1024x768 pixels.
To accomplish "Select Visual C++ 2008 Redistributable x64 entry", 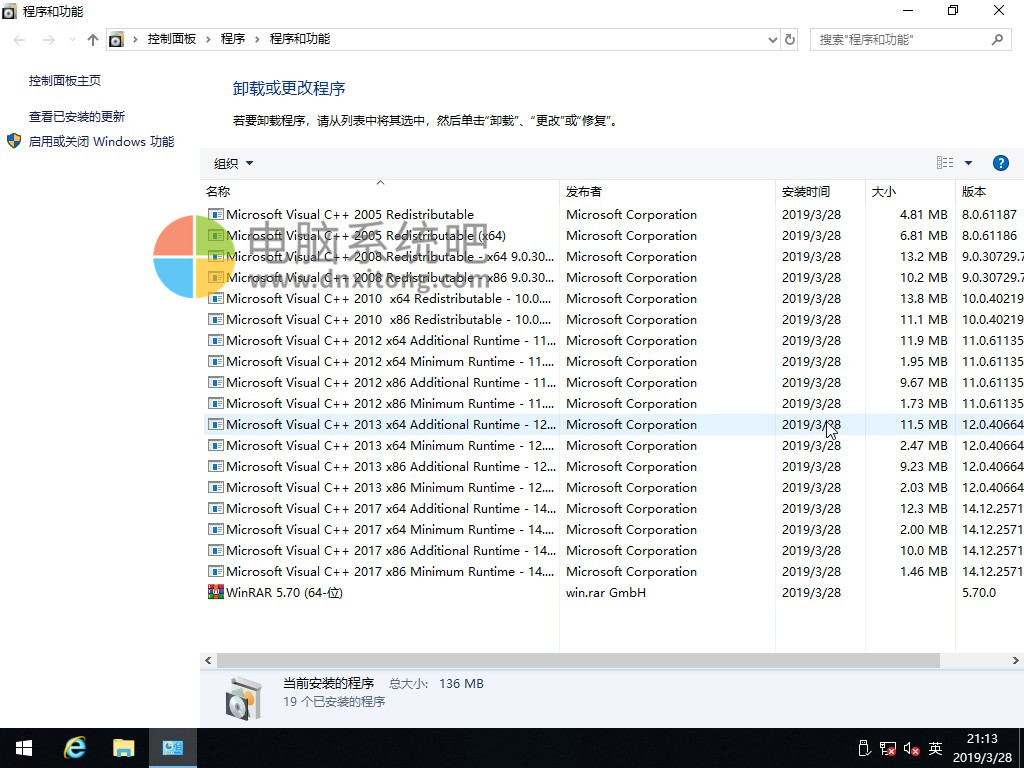I will pyautogui.click(x=614, y=256).
